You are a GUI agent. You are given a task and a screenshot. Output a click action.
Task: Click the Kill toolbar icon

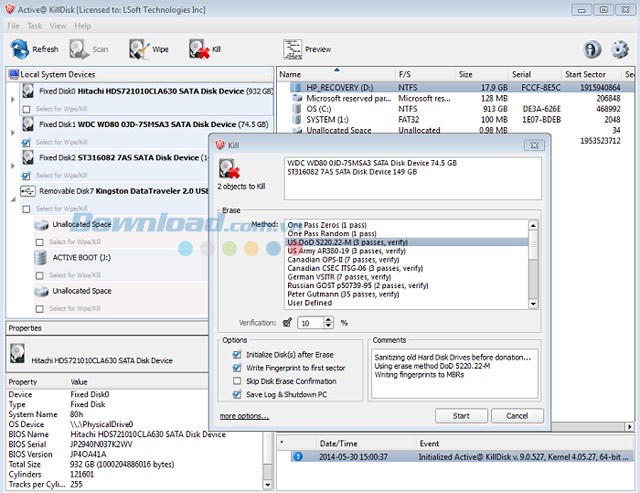pos(199,49)
